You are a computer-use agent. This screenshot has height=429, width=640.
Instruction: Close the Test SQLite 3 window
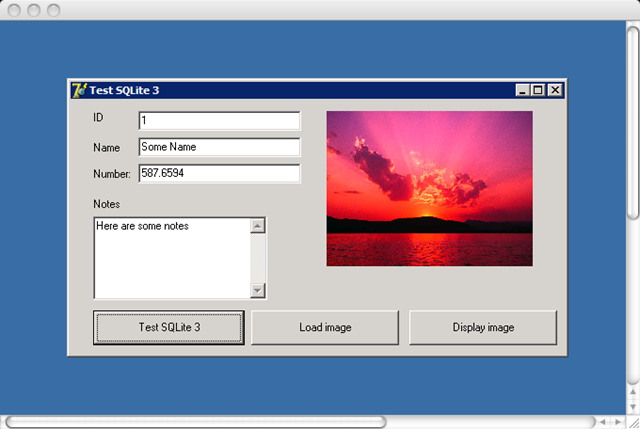tap(555, 90)
